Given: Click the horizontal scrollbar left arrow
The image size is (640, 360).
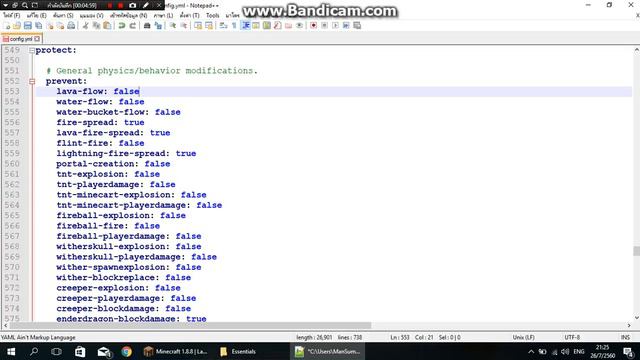Looking at the screenshot, I should [x=5, y=325].
